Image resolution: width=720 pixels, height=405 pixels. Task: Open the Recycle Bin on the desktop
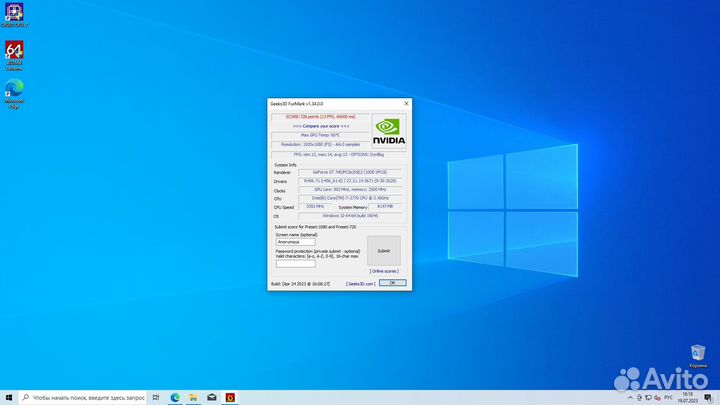[x=698, y=356]
